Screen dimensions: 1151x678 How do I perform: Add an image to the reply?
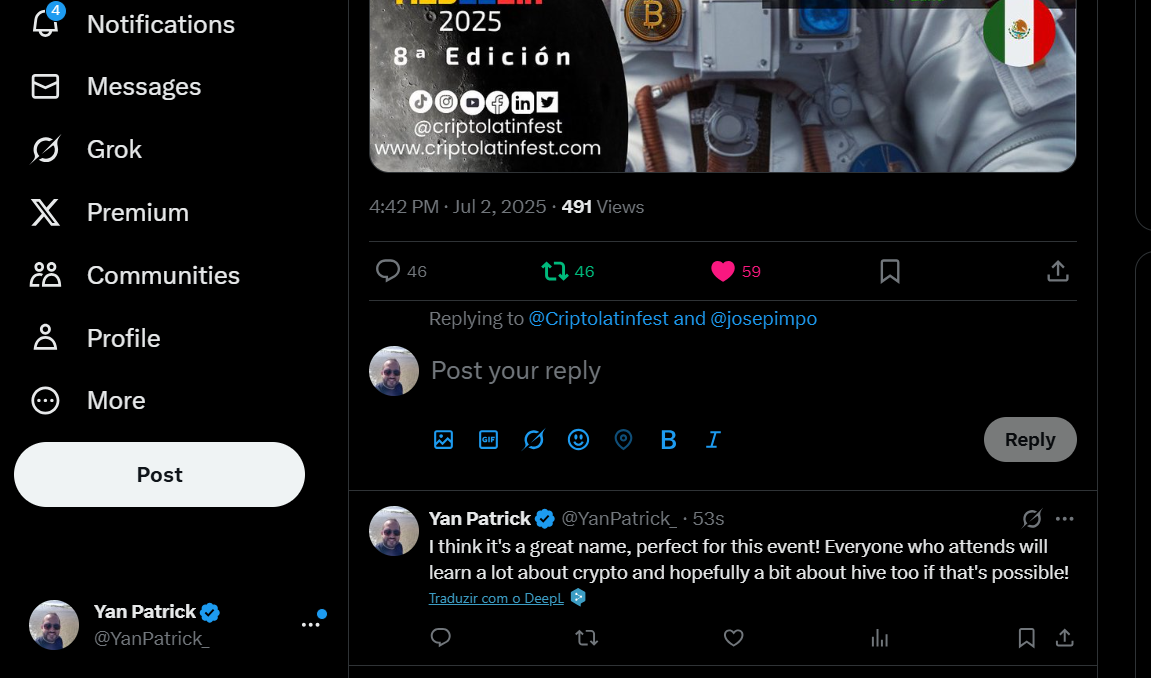coord(443,440)
